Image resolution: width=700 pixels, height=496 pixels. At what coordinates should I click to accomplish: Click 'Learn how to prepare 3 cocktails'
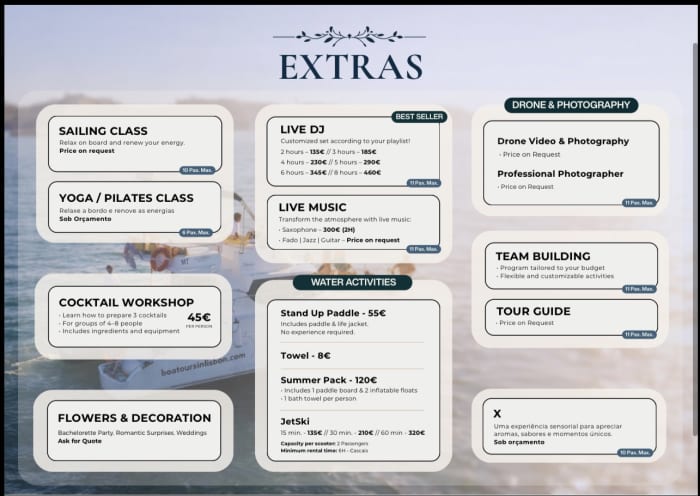coord(113,315)
